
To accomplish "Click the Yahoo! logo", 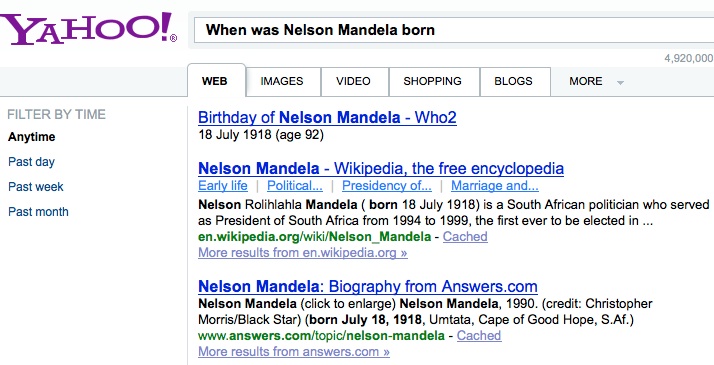I will (88, 28).
